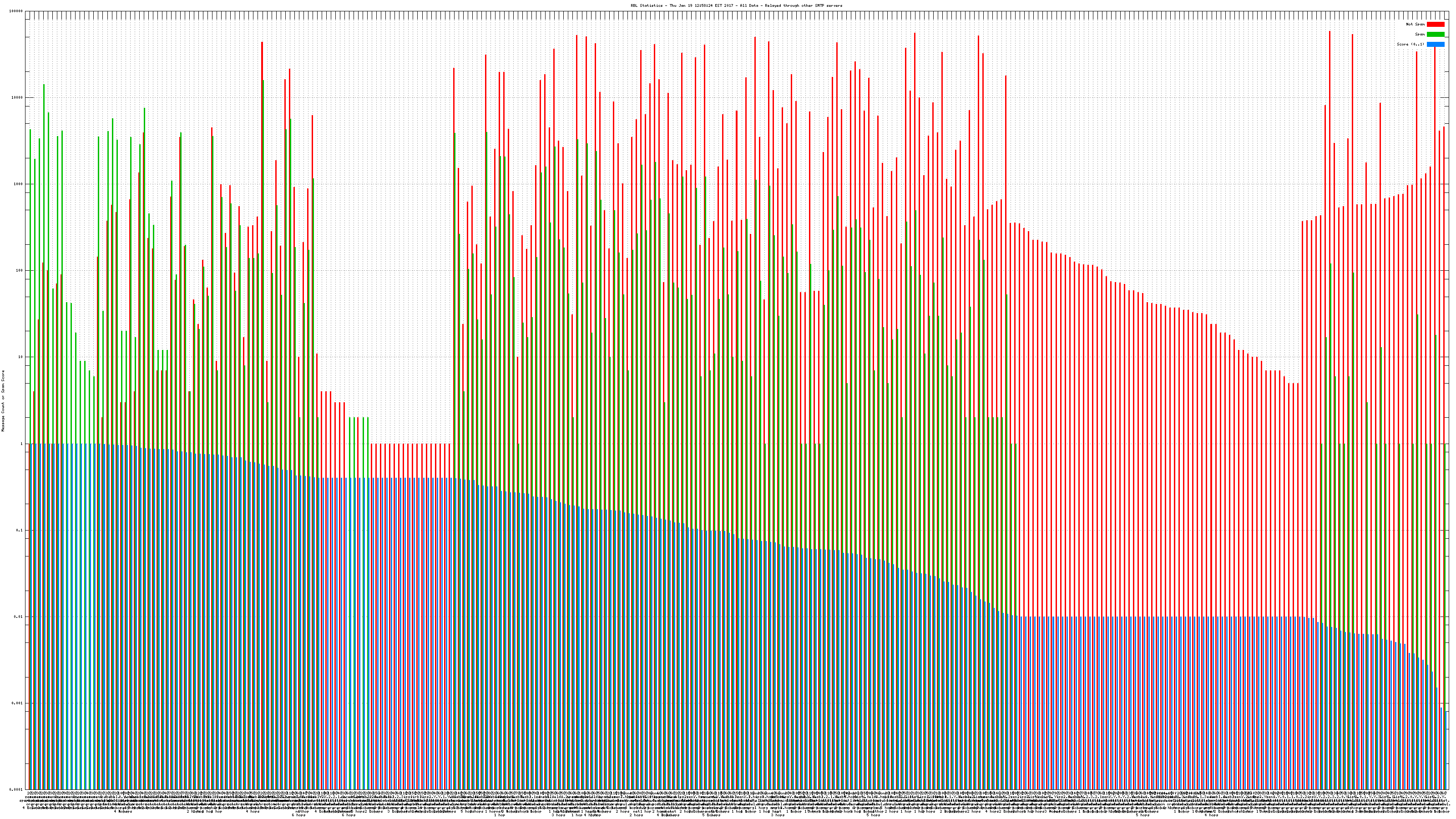
Task: Click the 'Message Count or Spam Score' axis label
Action: [x=3, y=401]
